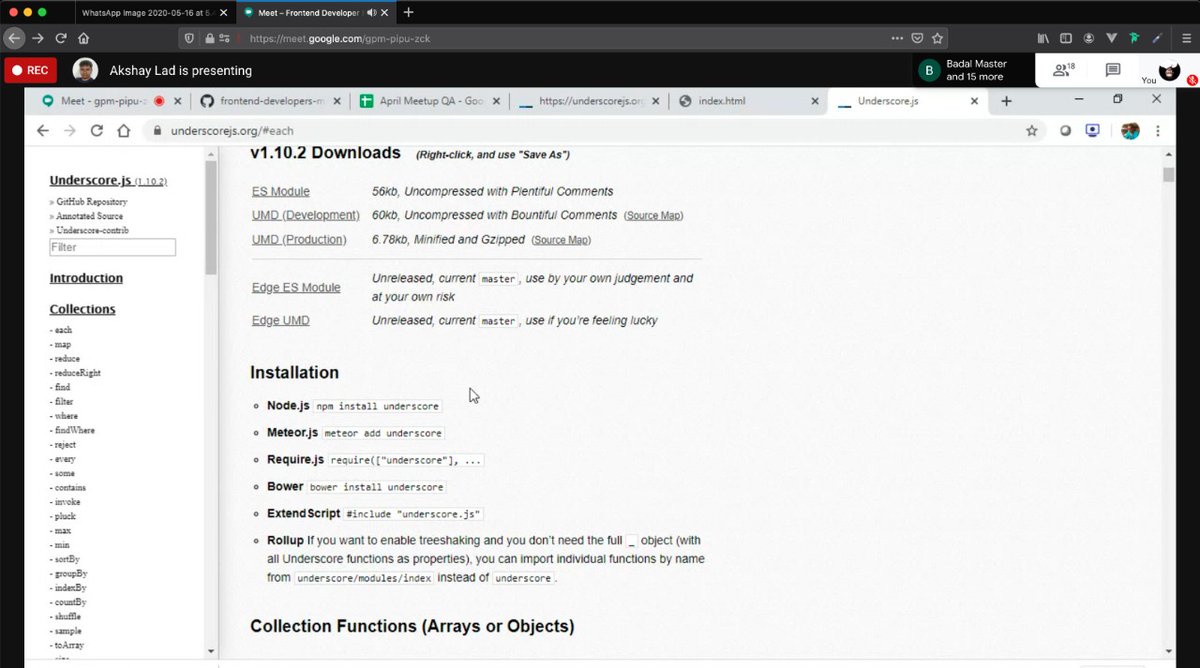Click the Chrome screen-sharing extension icon
This screenshot has height=668, width=1200.
pos(1093,131)
